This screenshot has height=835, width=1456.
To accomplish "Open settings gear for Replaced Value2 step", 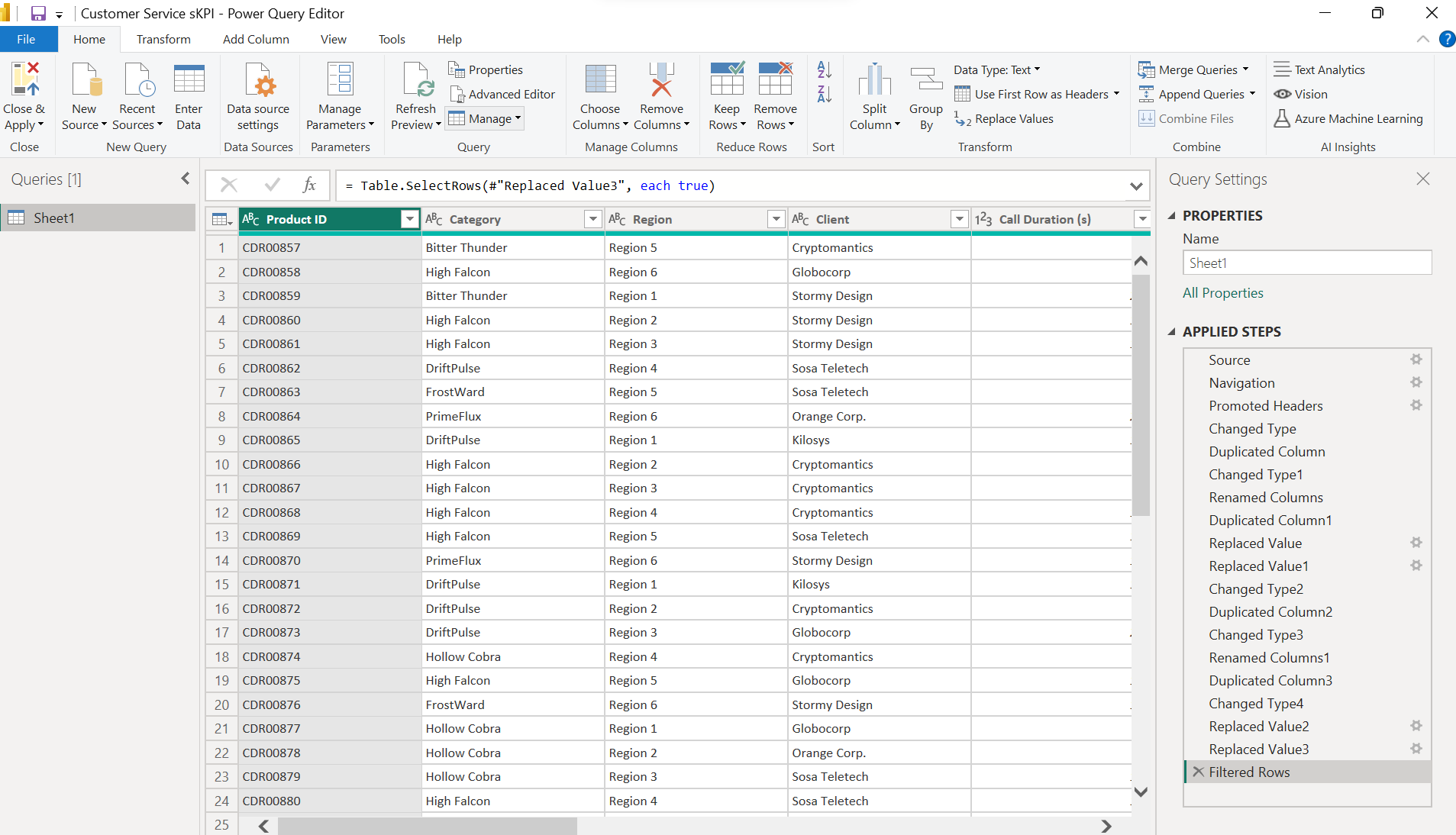I will tap(1416, 725).
